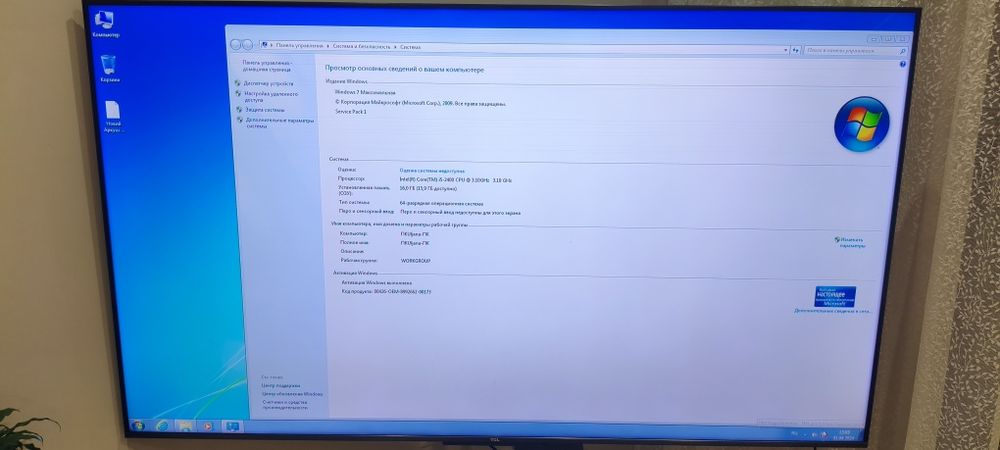Viewport: 1000px width, 450px height.
Task: Click the magnifier icon in search box
Action: tap(902, 51)
